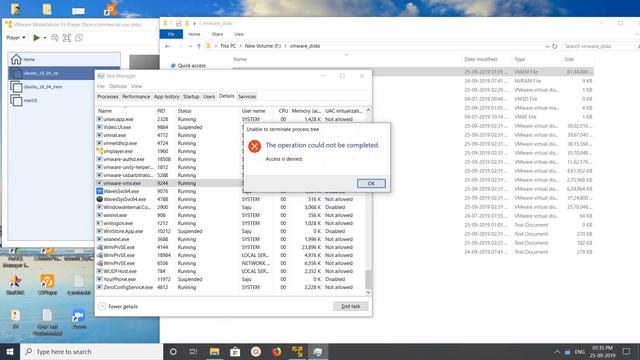Open Task View from the taskbar
The image size is (640, 360).
(x=193, y=351)
